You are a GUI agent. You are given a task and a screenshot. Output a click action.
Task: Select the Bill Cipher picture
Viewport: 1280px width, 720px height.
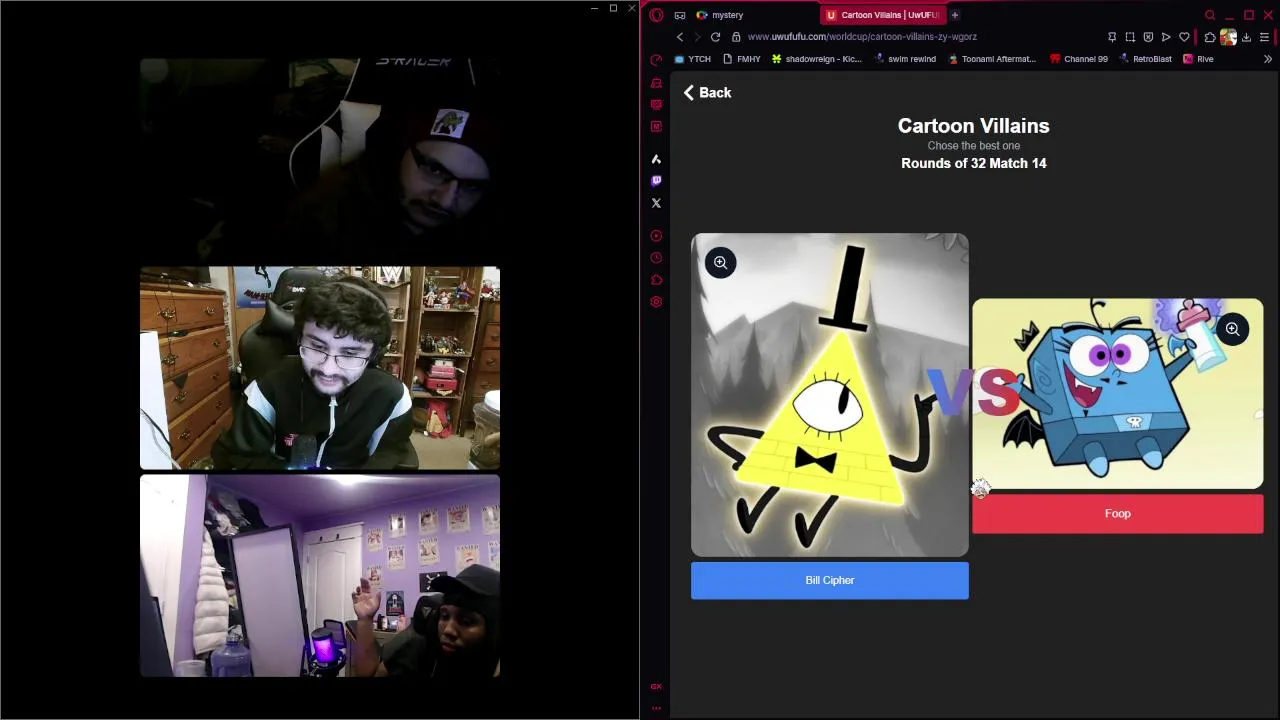[x=829, y=395]
